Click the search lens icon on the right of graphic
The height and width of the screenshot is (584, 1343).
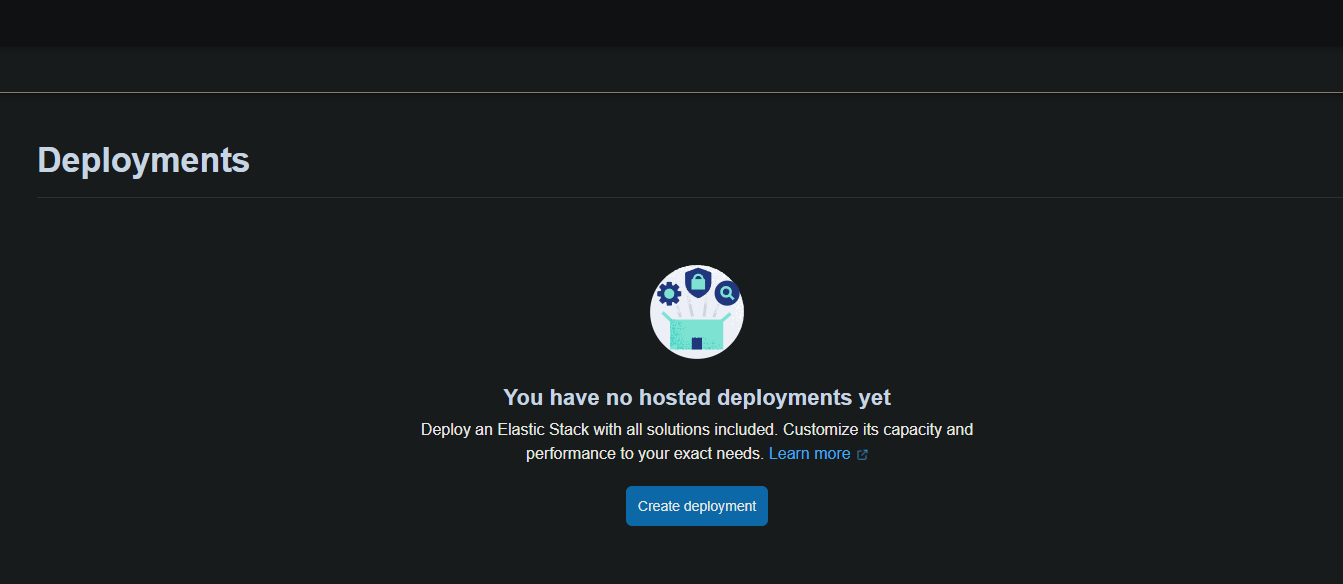[726, 294]
